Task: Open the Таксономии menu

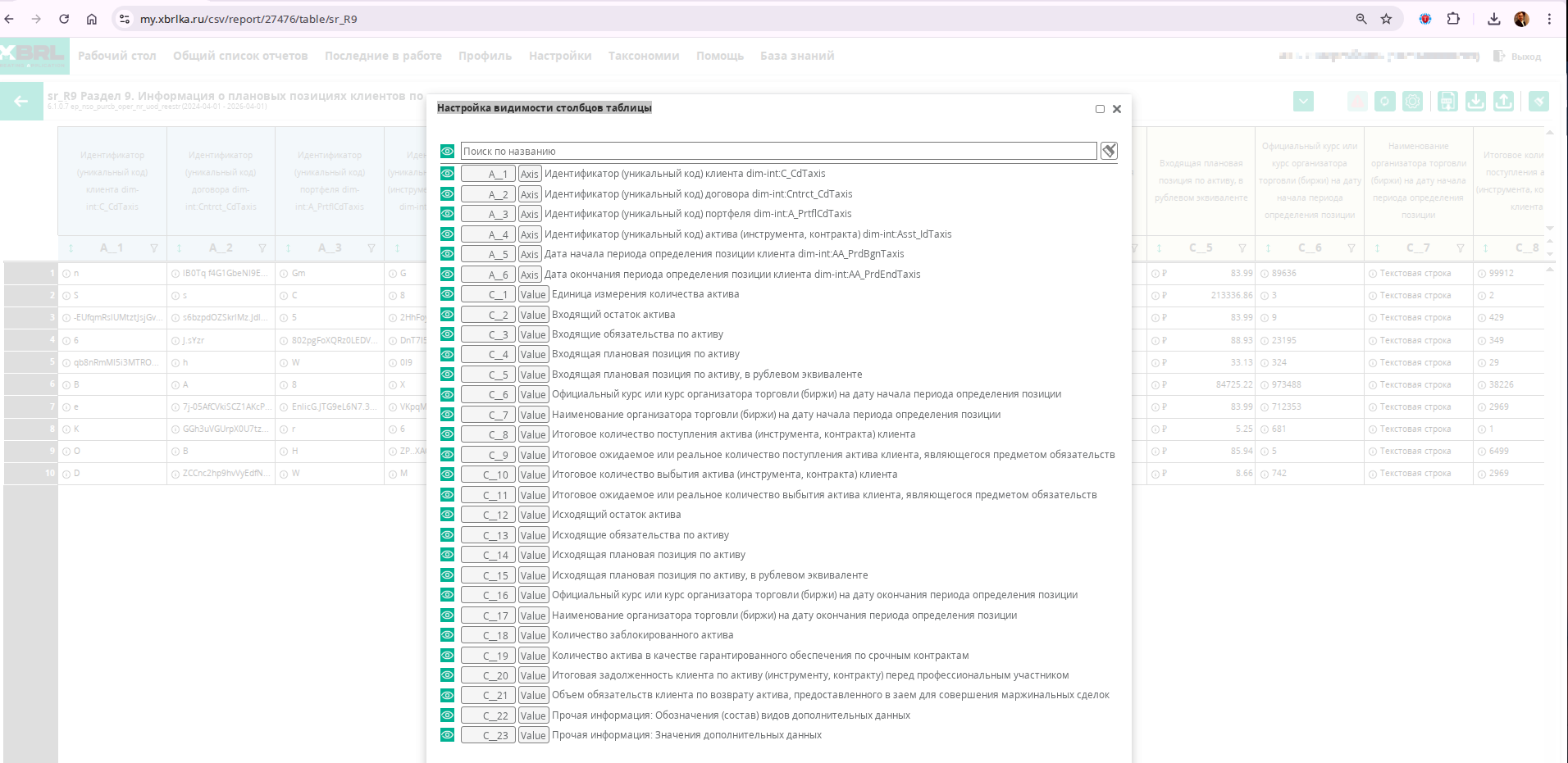Action: [x=643, y=56]
